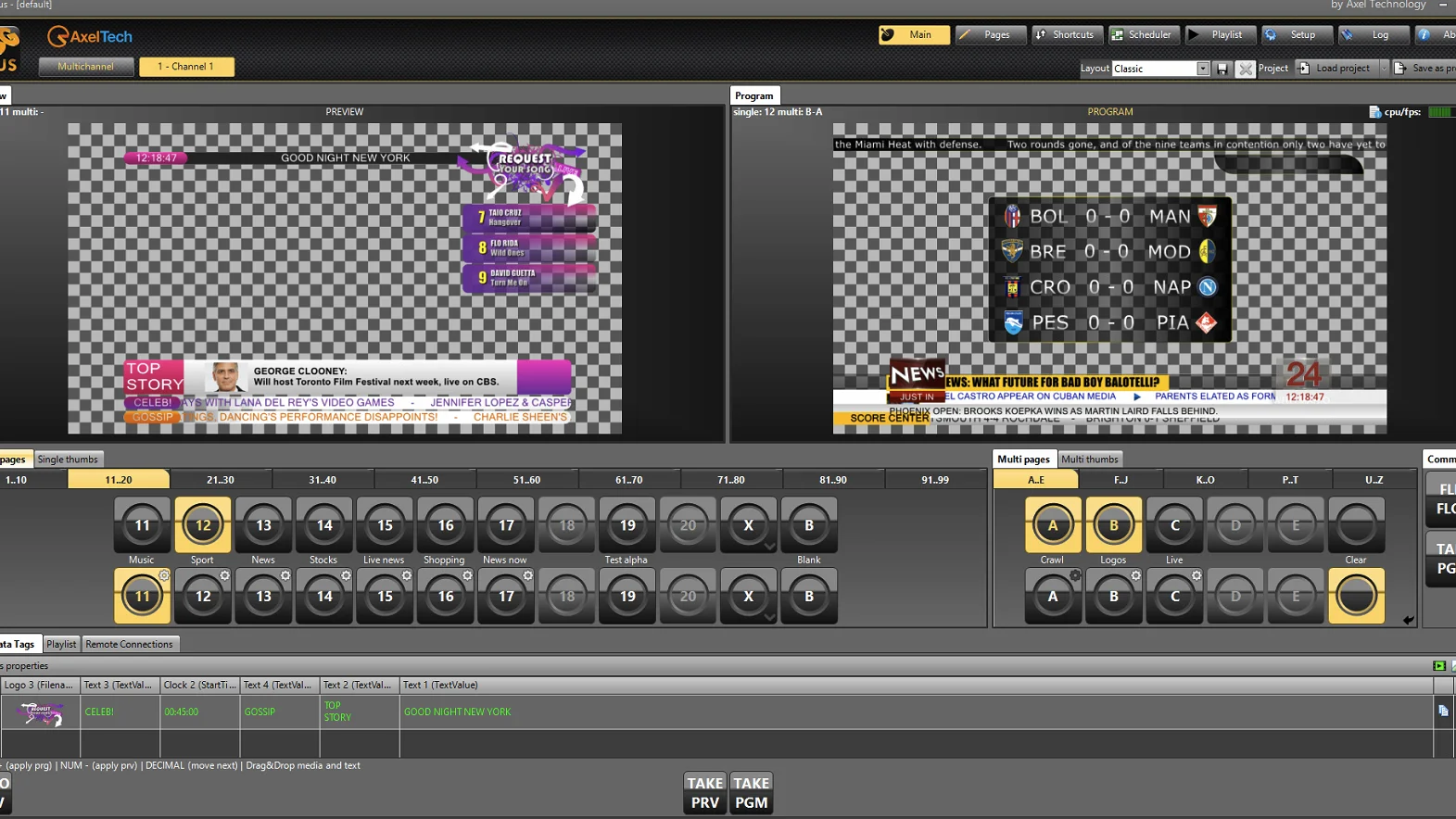Click the save layout floppy disk icon

tap(1222, 69)
